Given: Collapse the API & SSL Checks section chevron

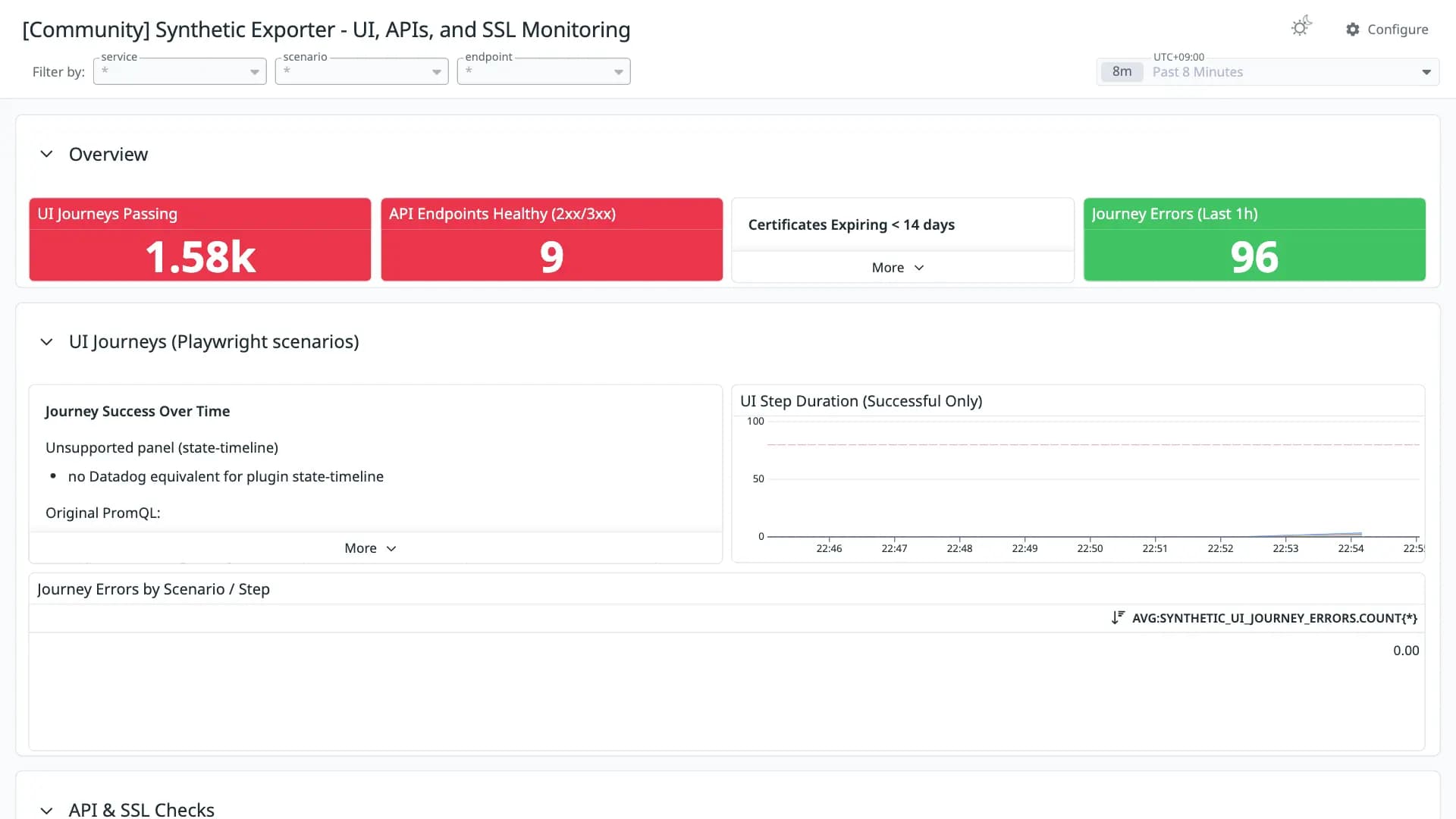Looking at the screenshot, I should coord(46,810).
